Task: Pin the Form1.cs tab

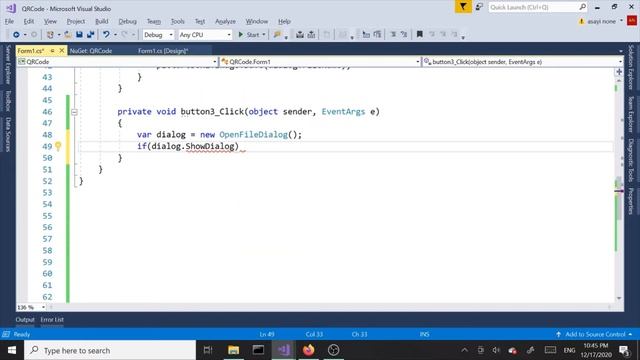Action: [x=52, y=51]
